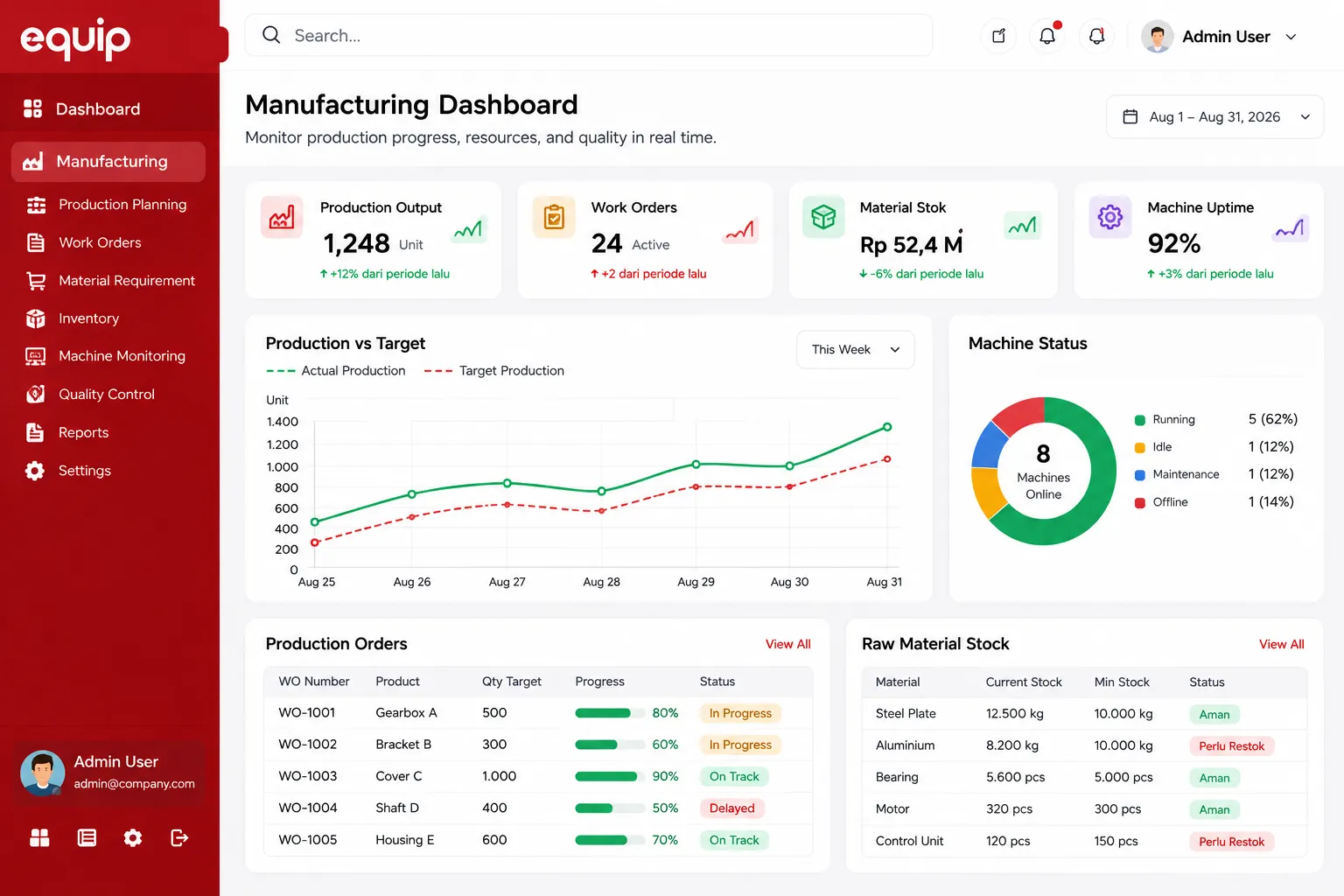Open the Aug 1 – Aug 31, 2026 date picker
The height and width of the screenshot is (896, 1344).
pyautogui.click(x=1215, y=117)
